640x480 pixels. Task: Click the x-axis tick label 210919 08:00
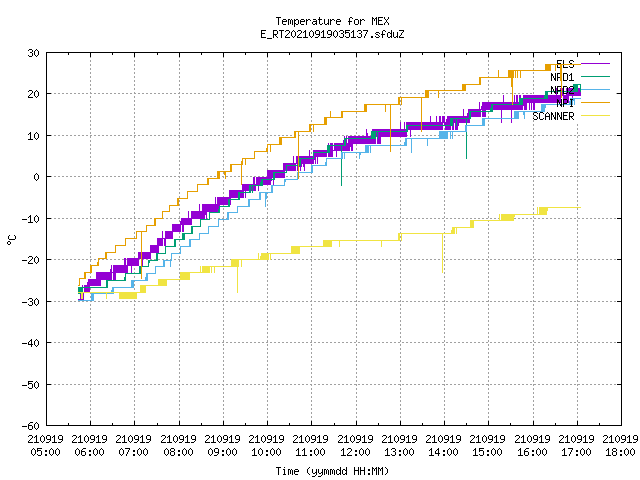[x=178, y=446]
